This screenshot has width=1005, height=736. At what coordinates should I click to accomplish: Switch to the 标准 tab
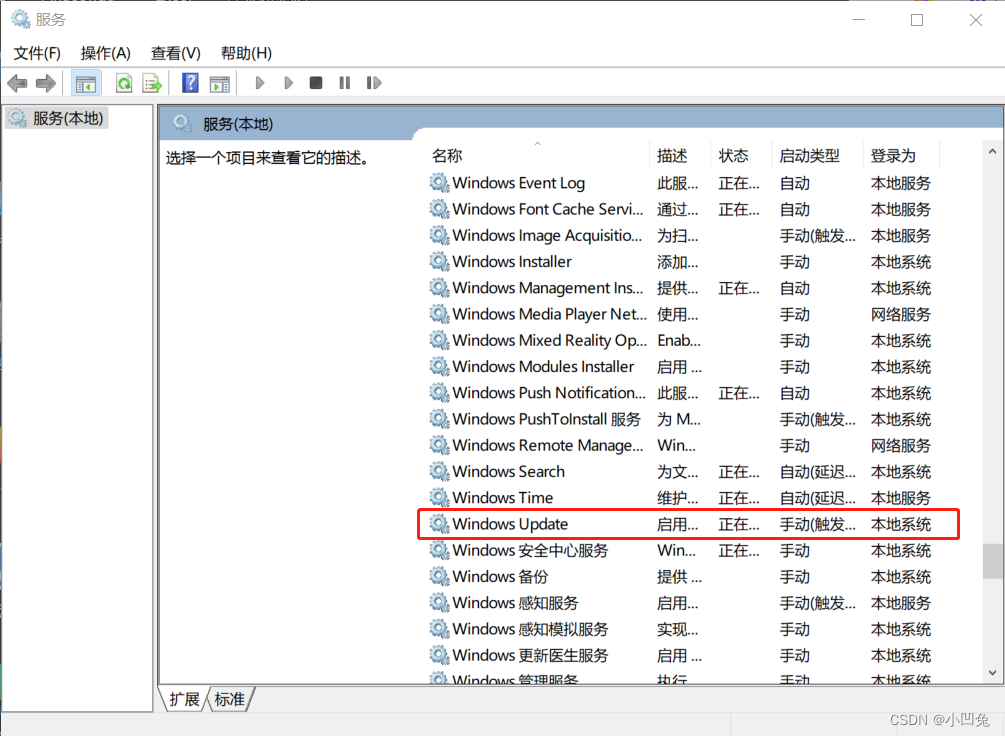[x=230, y=699]
